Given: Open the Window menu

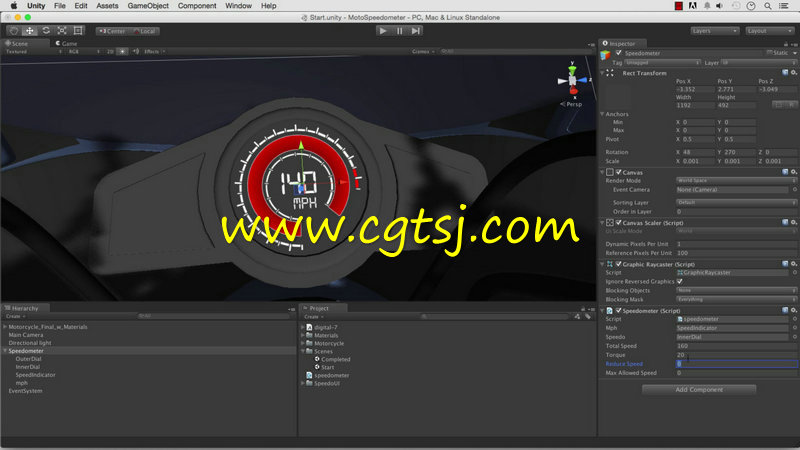Looking at the screenshot, I should tap(238, 6).
